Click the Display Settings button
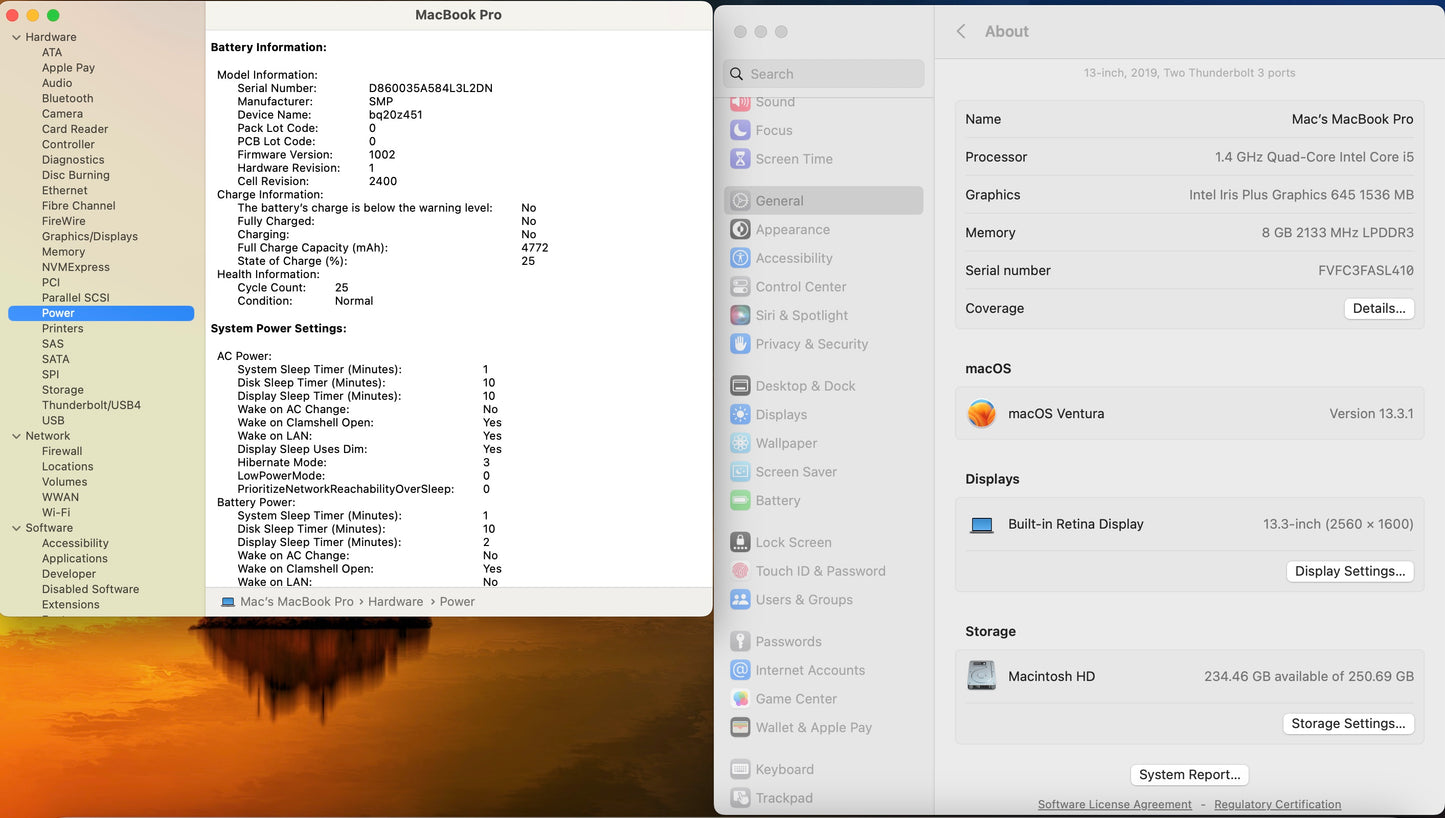The width and height of the screenshot is (1445, 818). (1349, 571)
